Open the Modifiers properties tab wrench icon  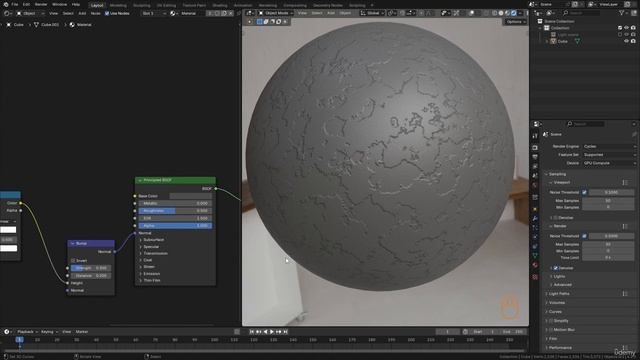[535, 218]
